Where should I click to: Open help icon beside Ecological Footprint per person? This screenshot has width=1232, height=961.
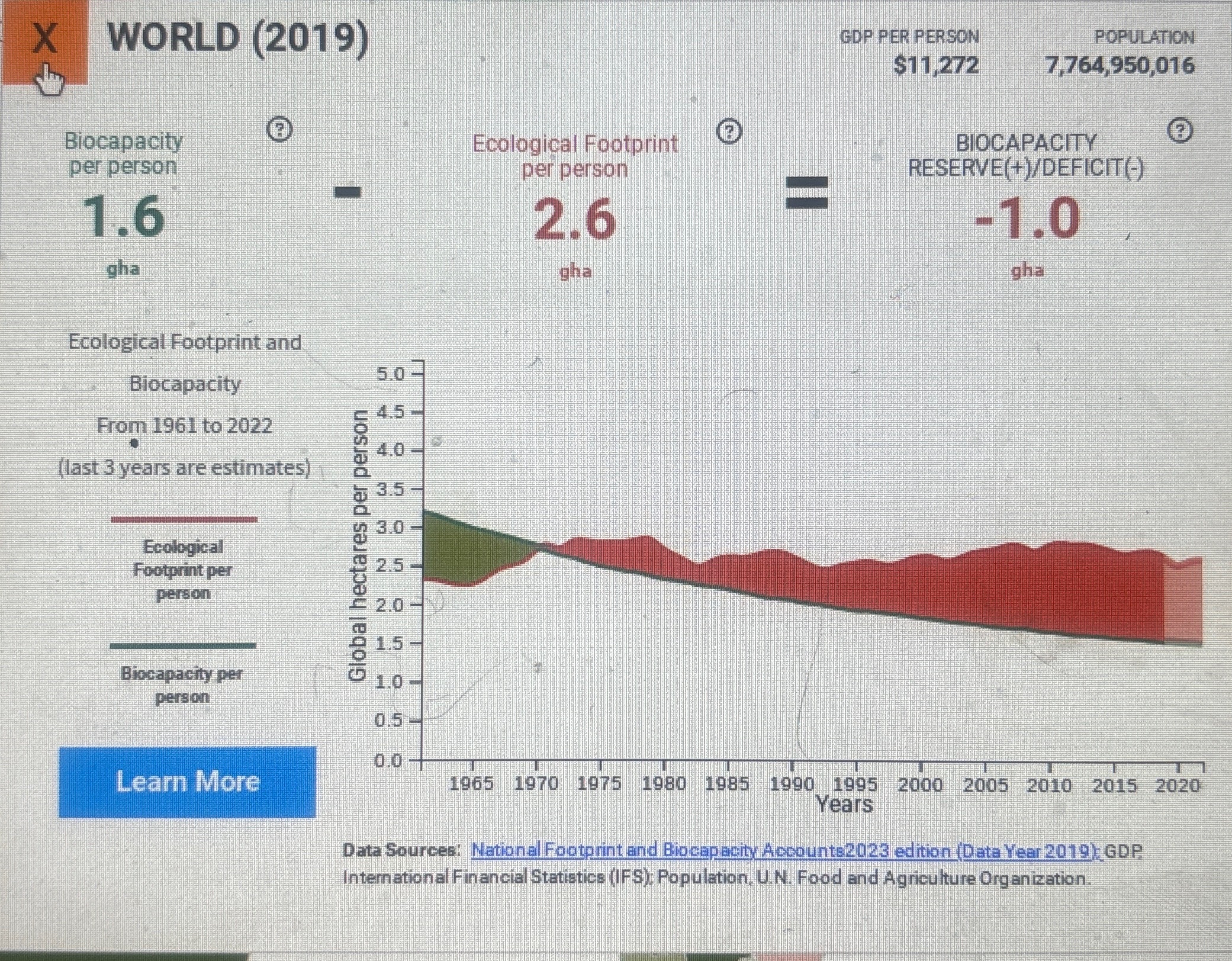[729, 131]
